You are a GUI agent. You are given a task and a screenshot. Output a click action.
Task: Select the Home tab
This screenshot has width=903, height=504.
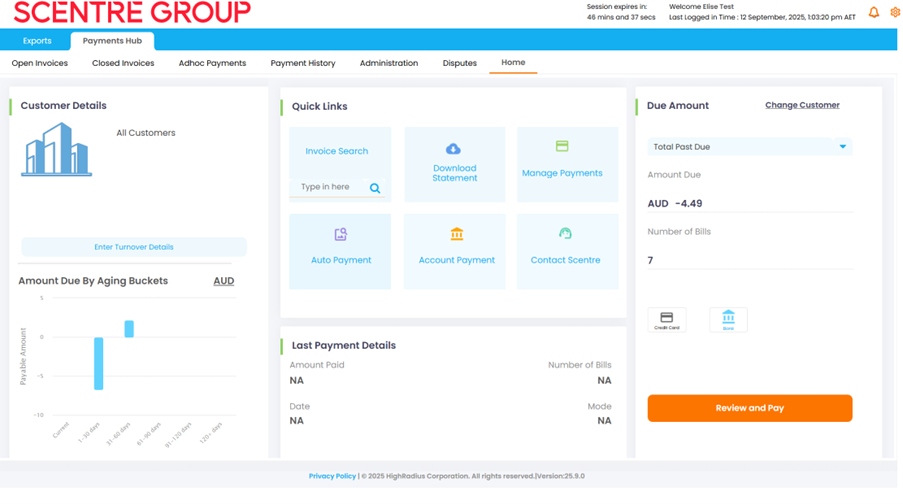tap(513, 62)
